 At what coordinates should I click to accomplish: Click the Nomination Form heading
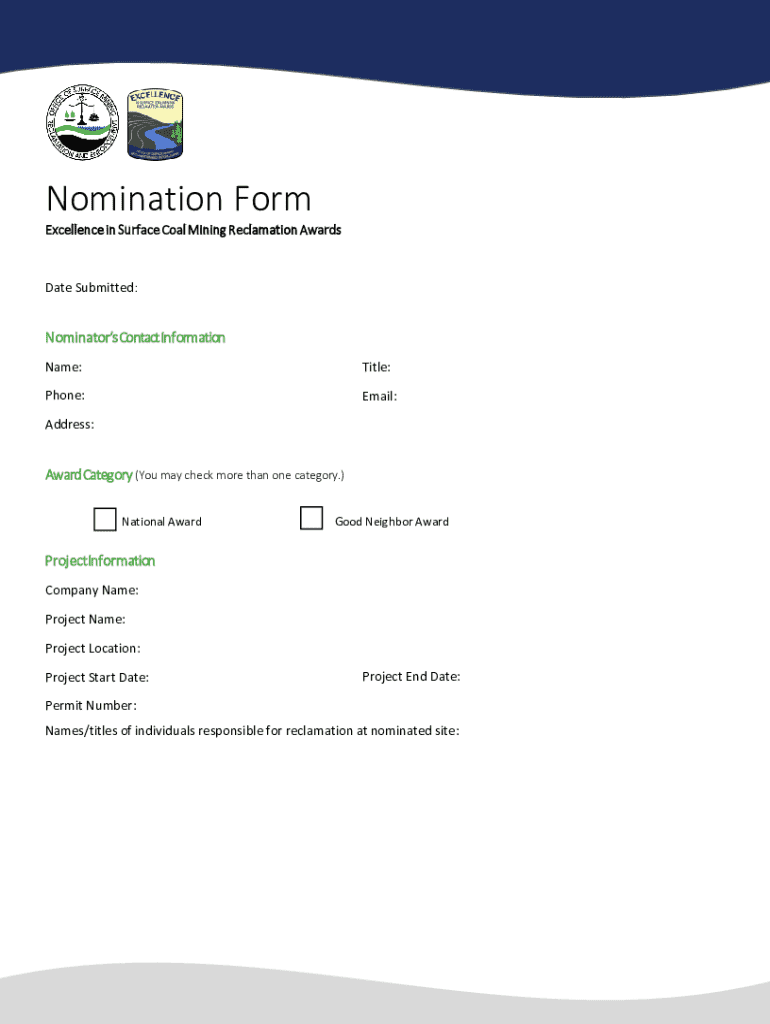(178, 199)
